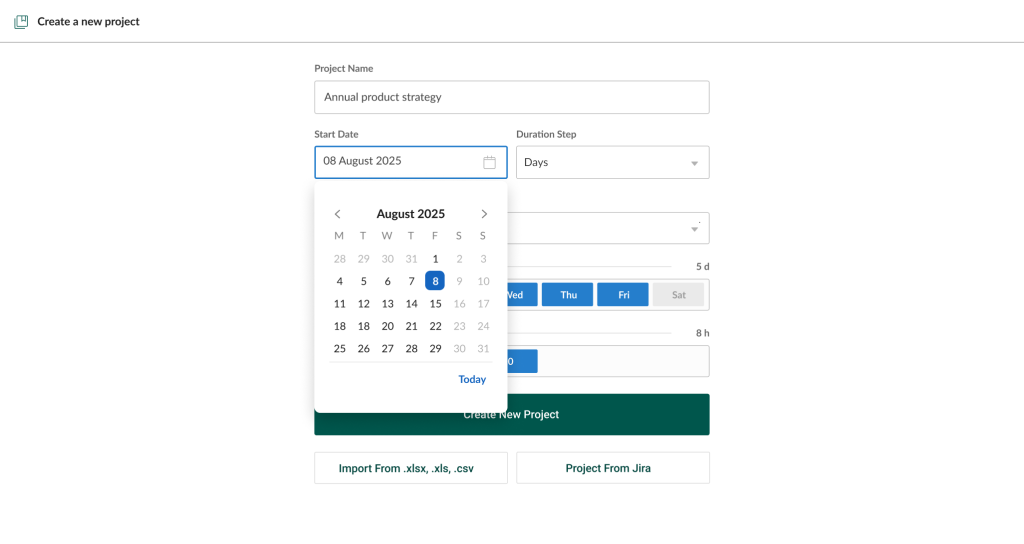Viewport: 1024px width, 544px height.
Task: Click Import From .xlsx, .xls, .csv
Action: pos(411,468)
